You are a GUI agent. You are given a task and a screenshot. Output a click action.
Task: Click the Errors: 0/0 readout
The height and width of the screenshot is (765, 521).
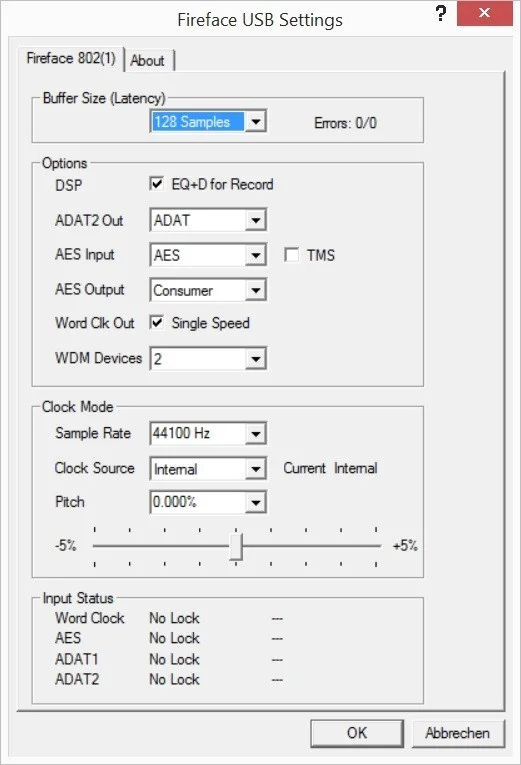click(345, 123)
